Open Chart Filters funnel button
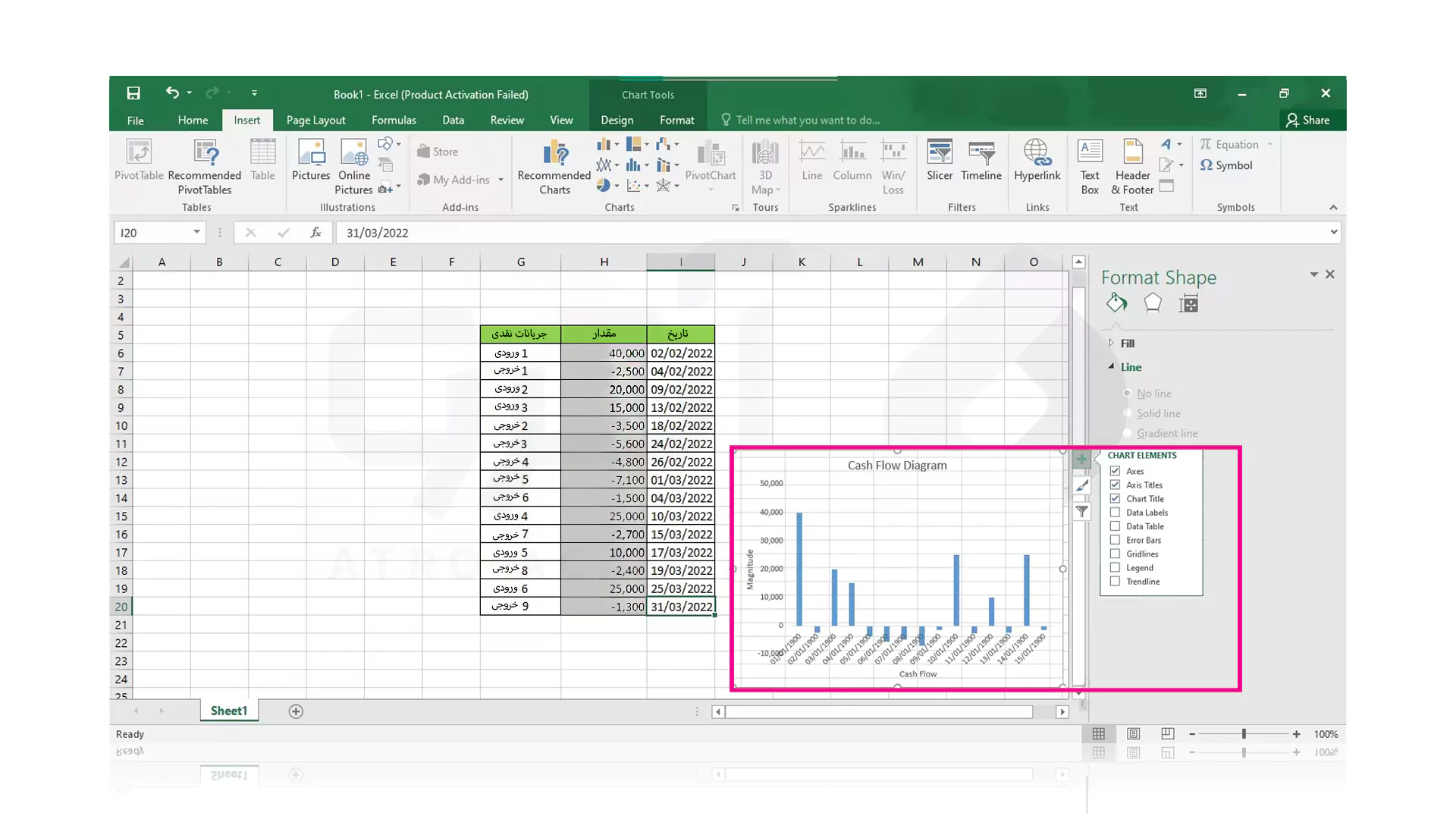1456x819 pixels. pyautogui.click(x=1082, y=512)
